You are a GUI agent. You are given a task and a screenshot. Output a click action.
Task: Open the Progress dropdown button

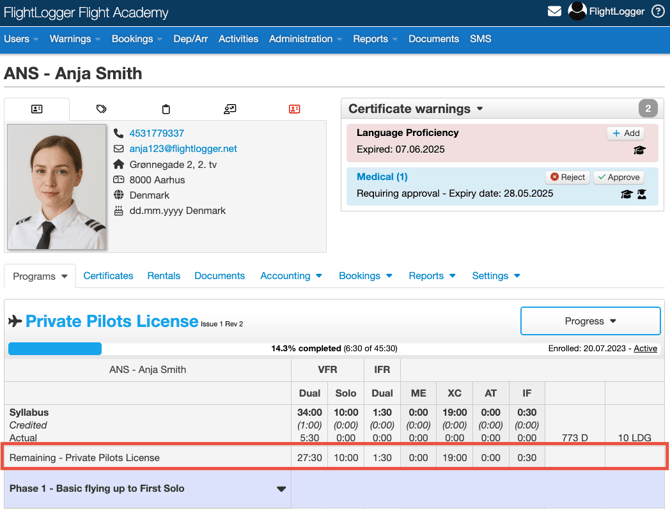[x=590, y=321]
